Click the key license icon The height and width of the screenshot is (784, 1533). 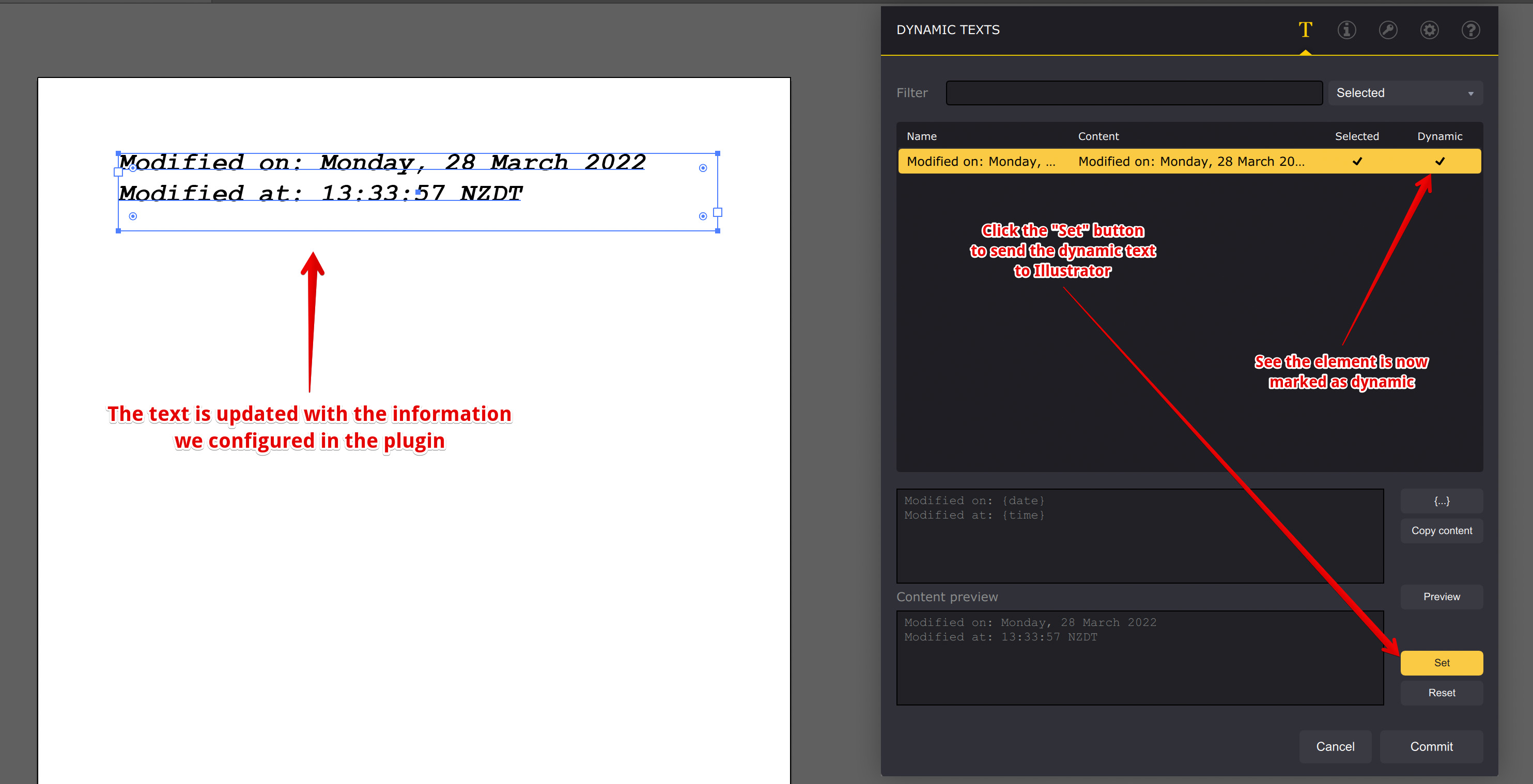click(1388, 30)
